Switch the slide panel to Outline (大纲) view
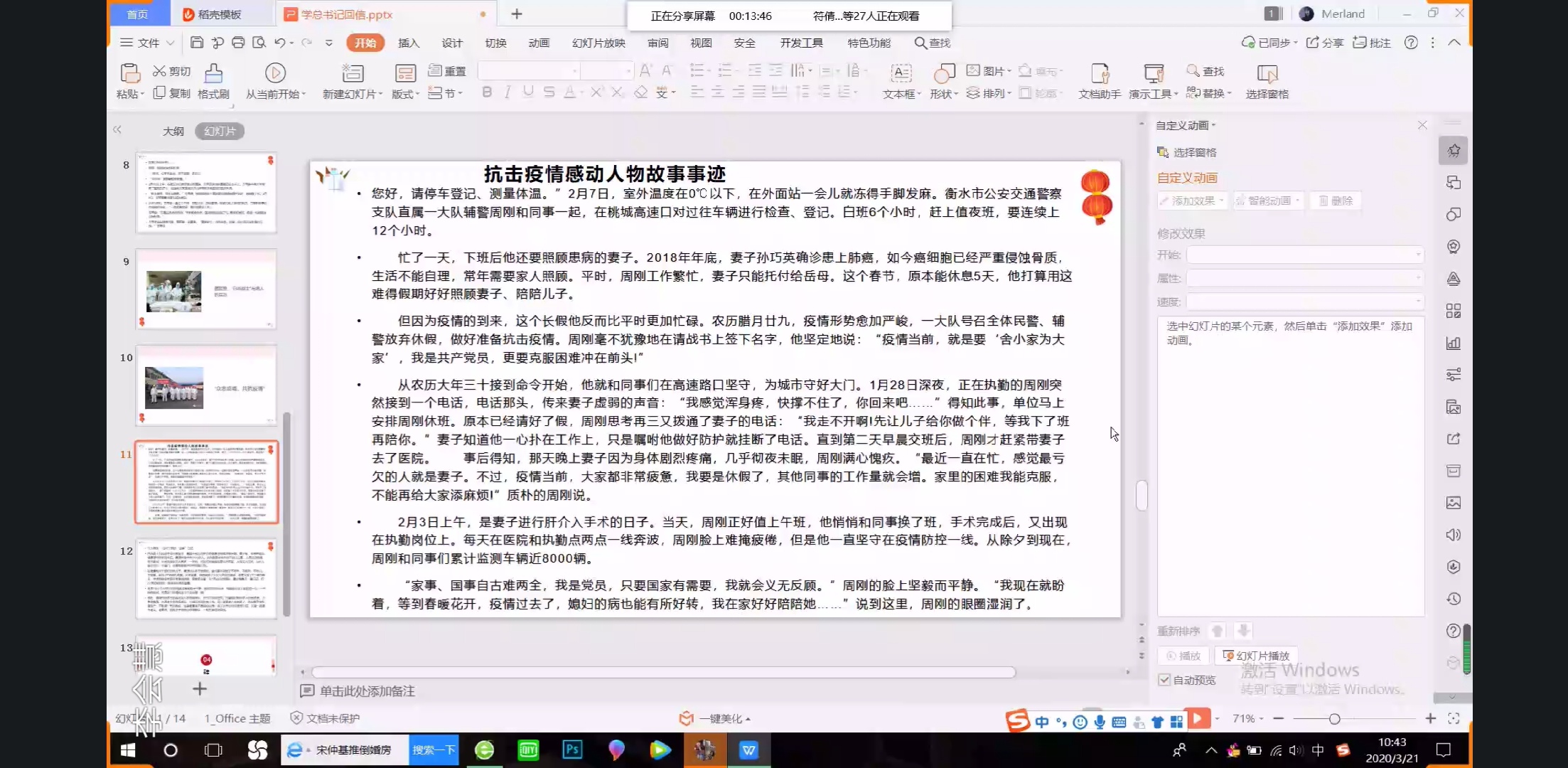Viewport: 1568px width, 768px height. (173, 131)
